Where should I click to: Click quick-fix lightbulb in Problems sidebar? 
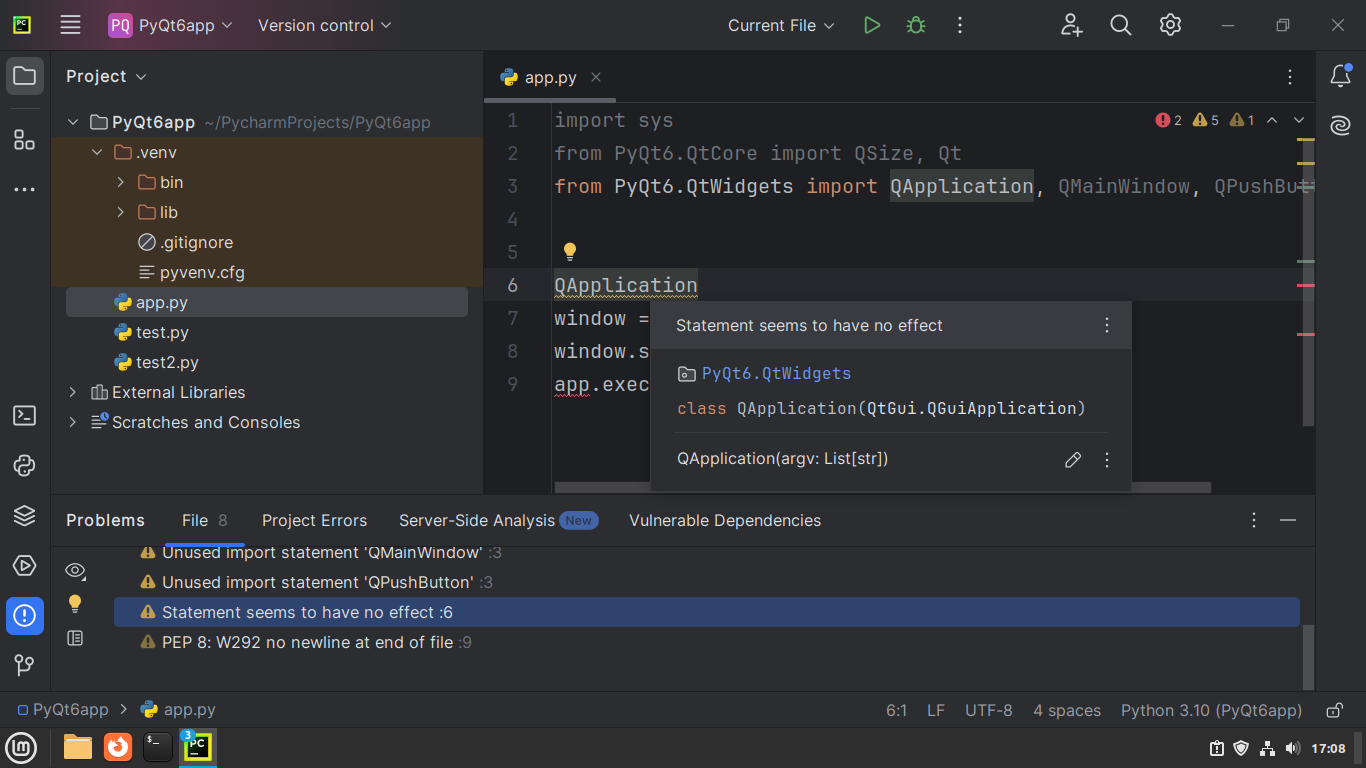point(75,604)
